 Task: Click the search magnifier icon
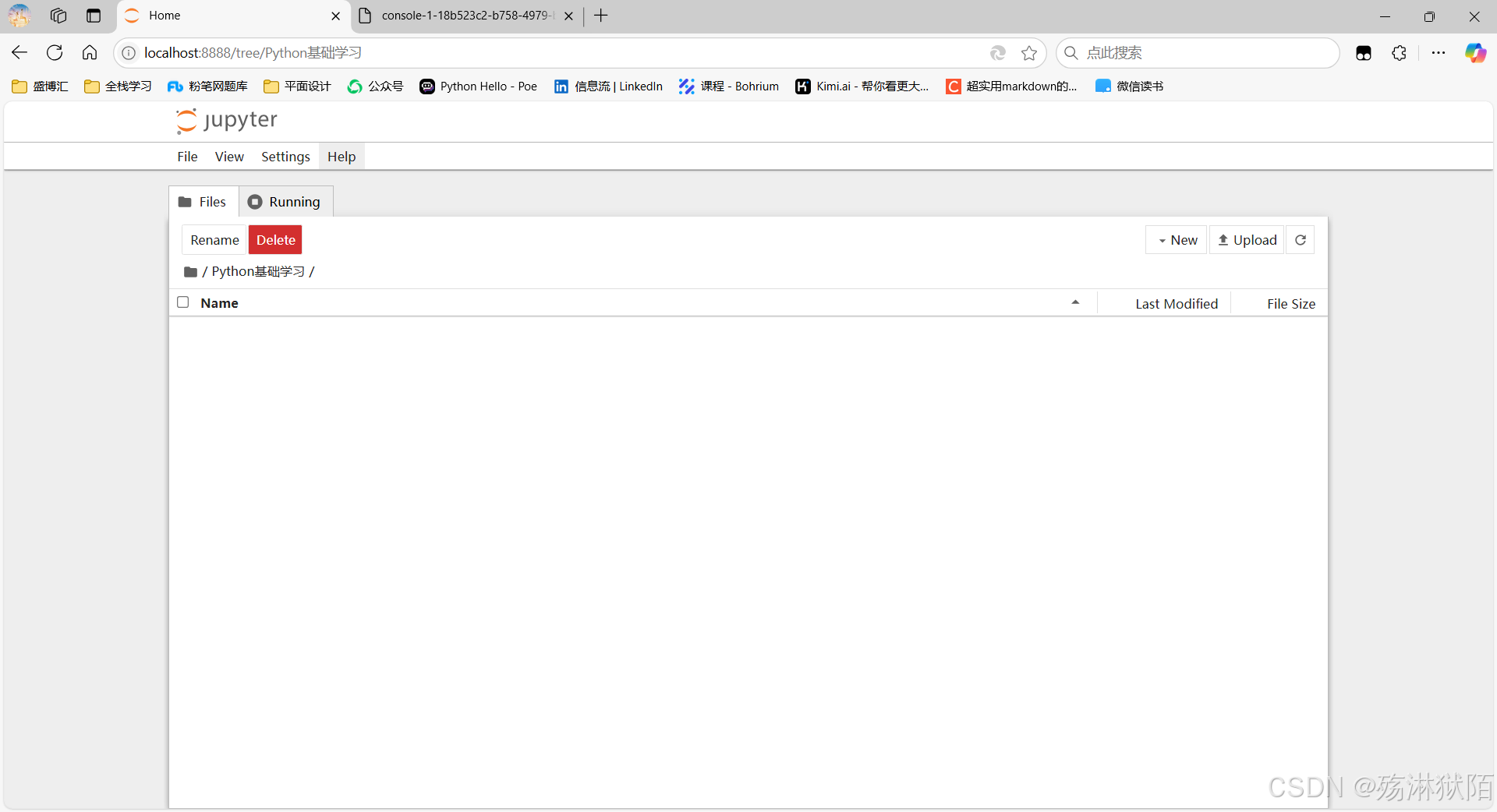click(1071, 53)
